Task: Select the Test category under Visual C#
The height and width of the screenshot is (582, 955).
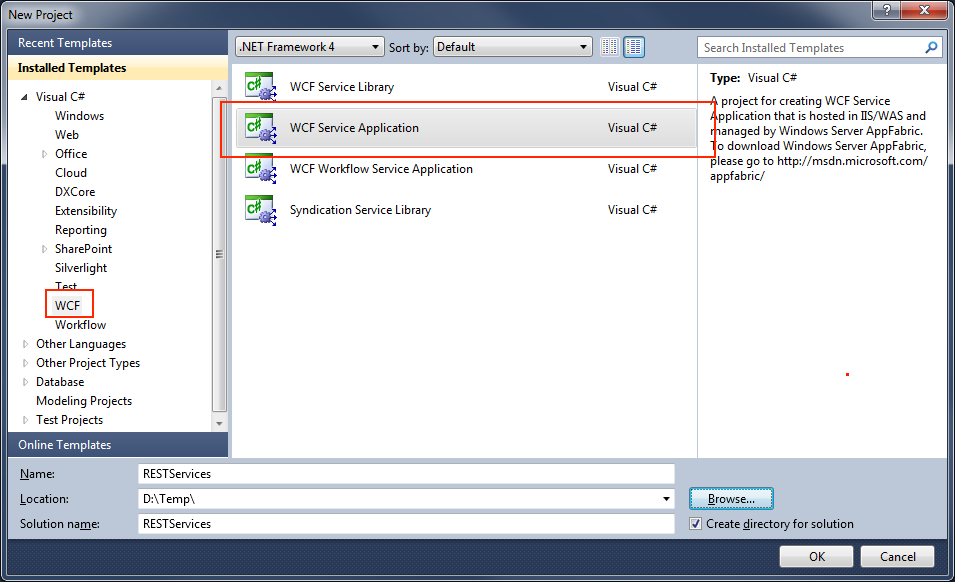Action: pos(66,286)
